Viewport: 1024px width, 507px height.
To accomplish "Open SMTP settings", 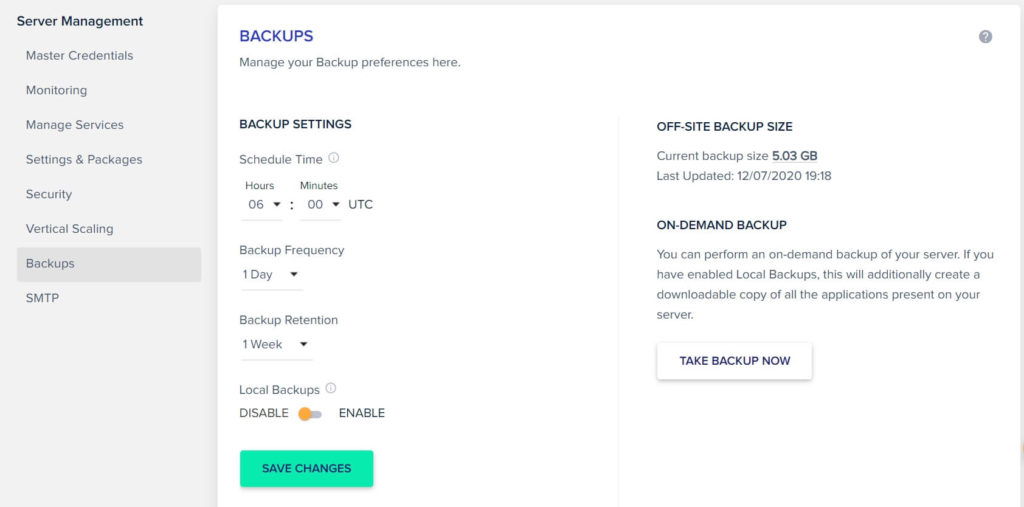I will point(42,298).
